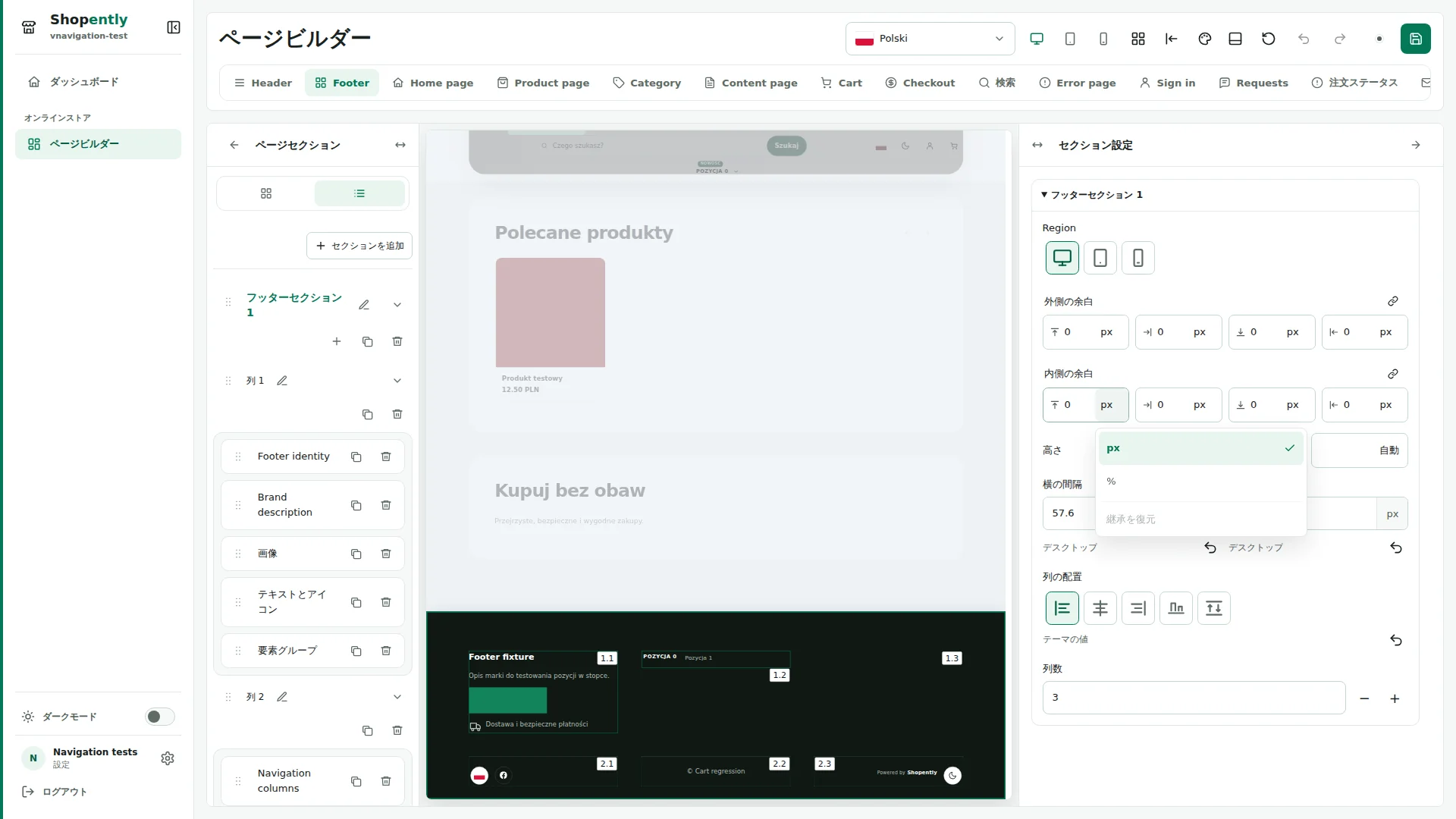
Task: Switch preview to tablet view in the top toolbar
Action: (x=1070, y=39)
